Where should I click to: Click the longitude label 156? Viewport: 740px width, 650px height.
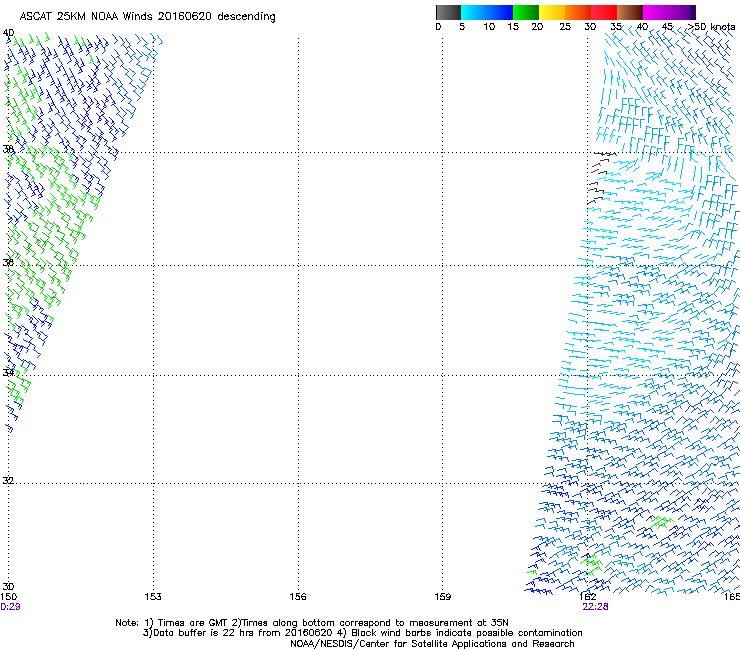click(x=298, y=597)
